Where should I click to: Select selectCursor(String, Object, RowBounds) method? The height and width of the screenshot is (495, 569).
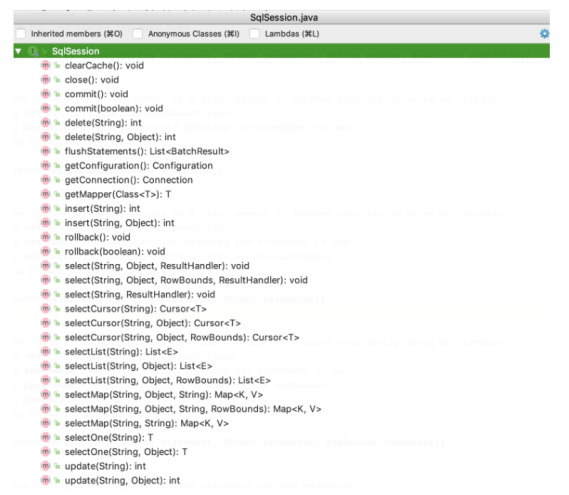pos(182,337)
